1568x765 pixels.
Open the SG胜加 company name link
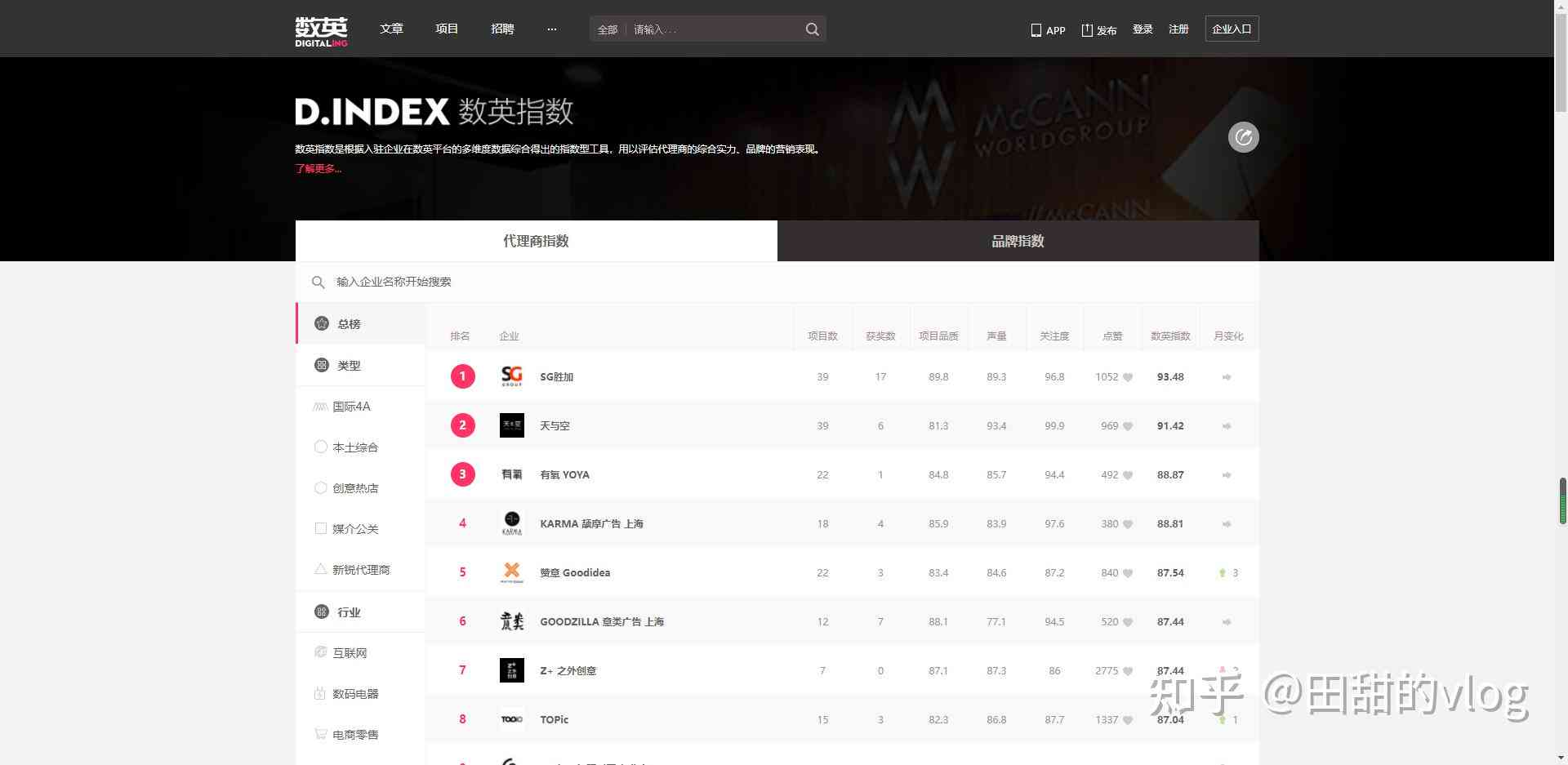tap(557, 376)
